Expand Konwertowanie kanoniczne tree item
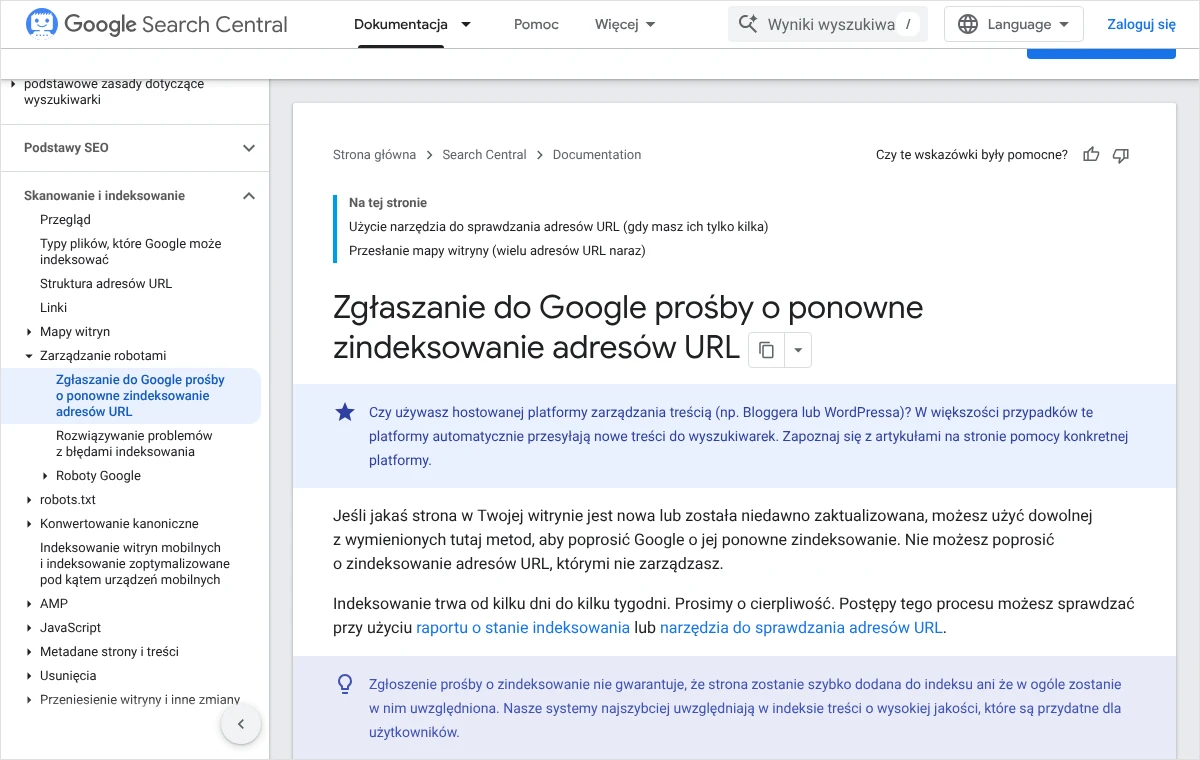This screenshot has height=760, width=1200. coord(29,524)
